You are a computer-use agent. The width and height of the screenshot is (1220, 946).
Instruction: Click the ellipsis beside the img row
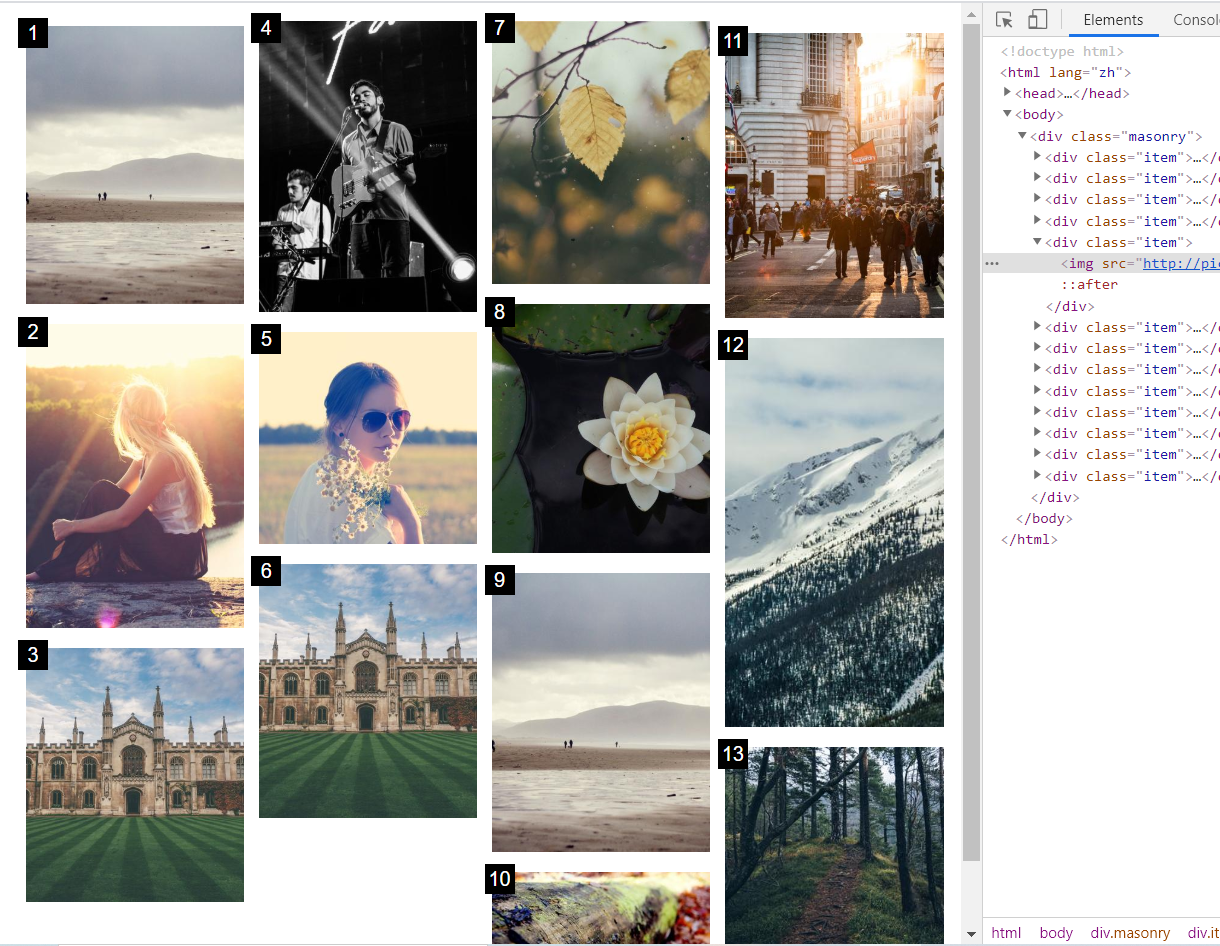(992, 263)
